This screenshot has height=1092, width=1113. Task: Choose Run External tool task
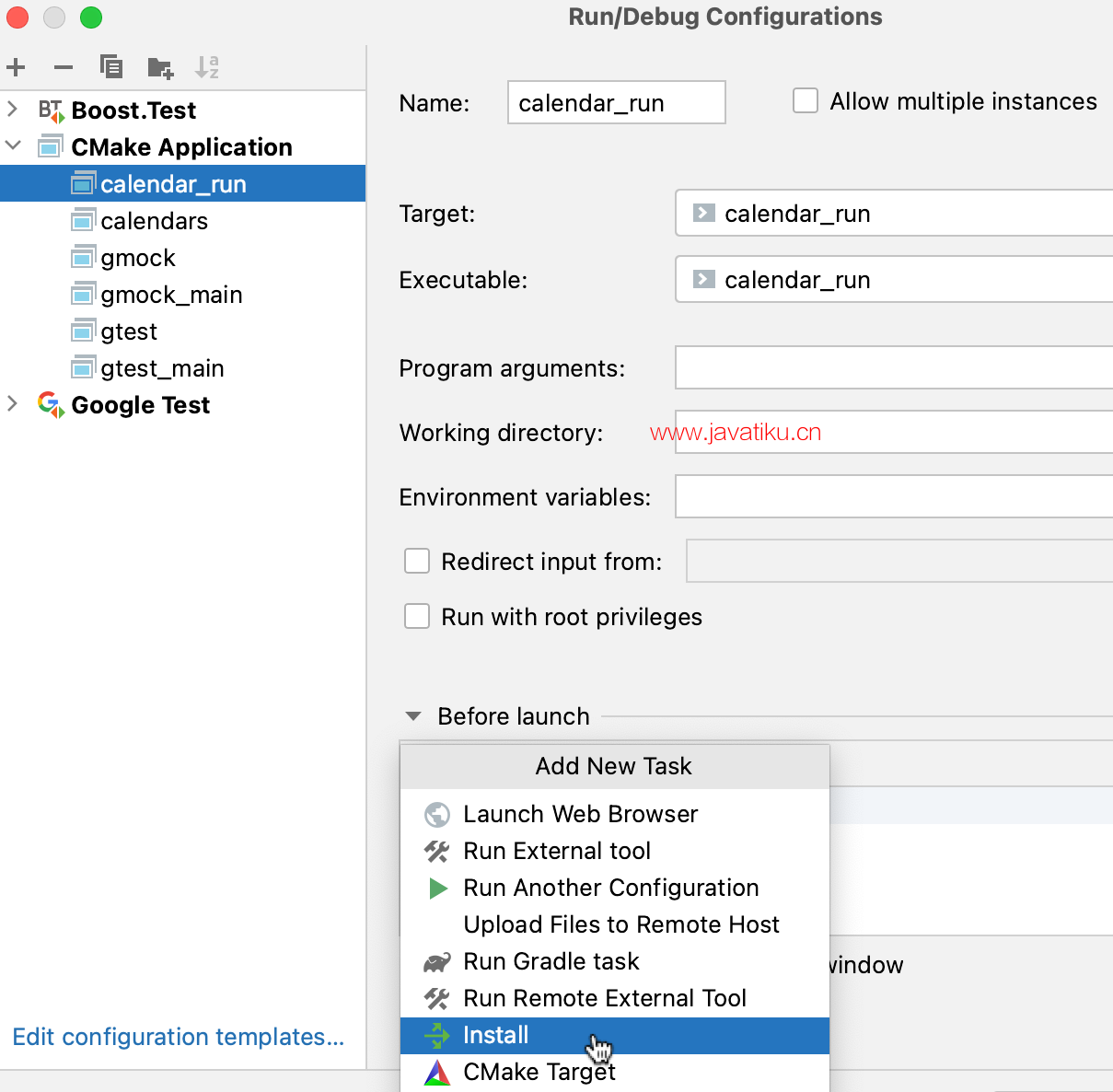click(x=615, y=852)
